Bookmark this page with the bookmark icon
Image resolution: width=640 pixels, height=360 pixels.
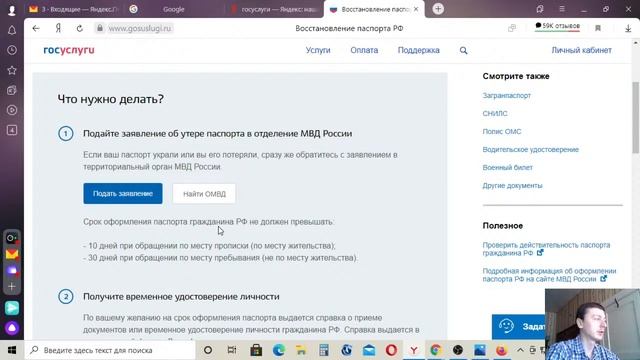598,28
